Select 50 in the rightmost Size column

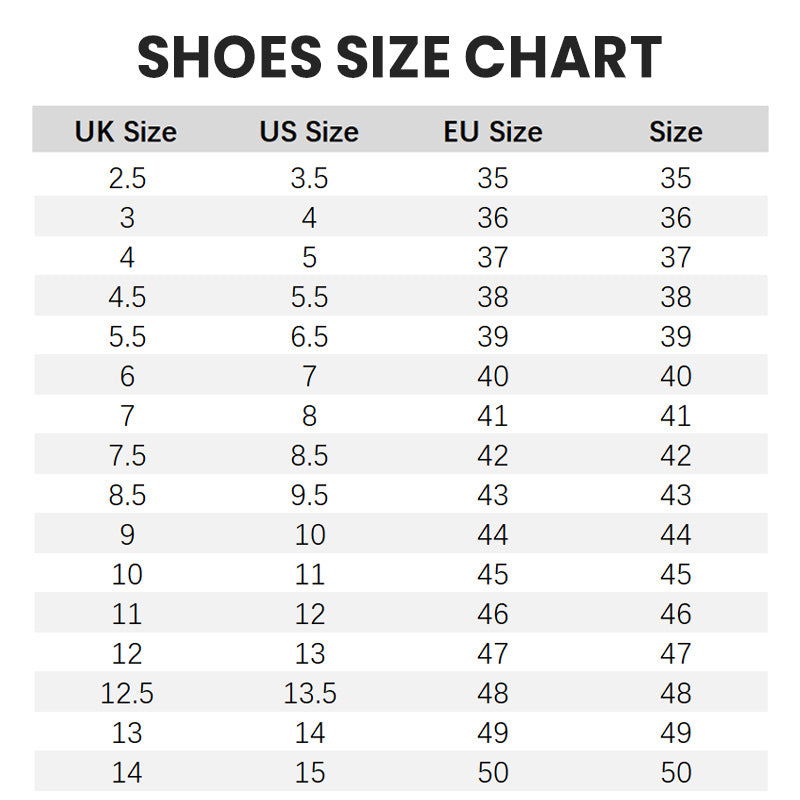pyautogui.click(x=676, y=773)
